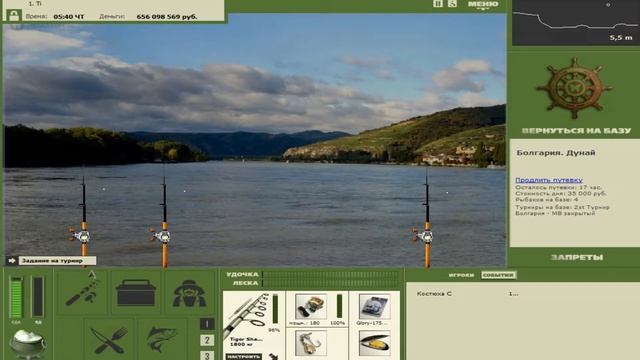Open the fisherman character icon

pyautogui.click(x=189, y=293)
